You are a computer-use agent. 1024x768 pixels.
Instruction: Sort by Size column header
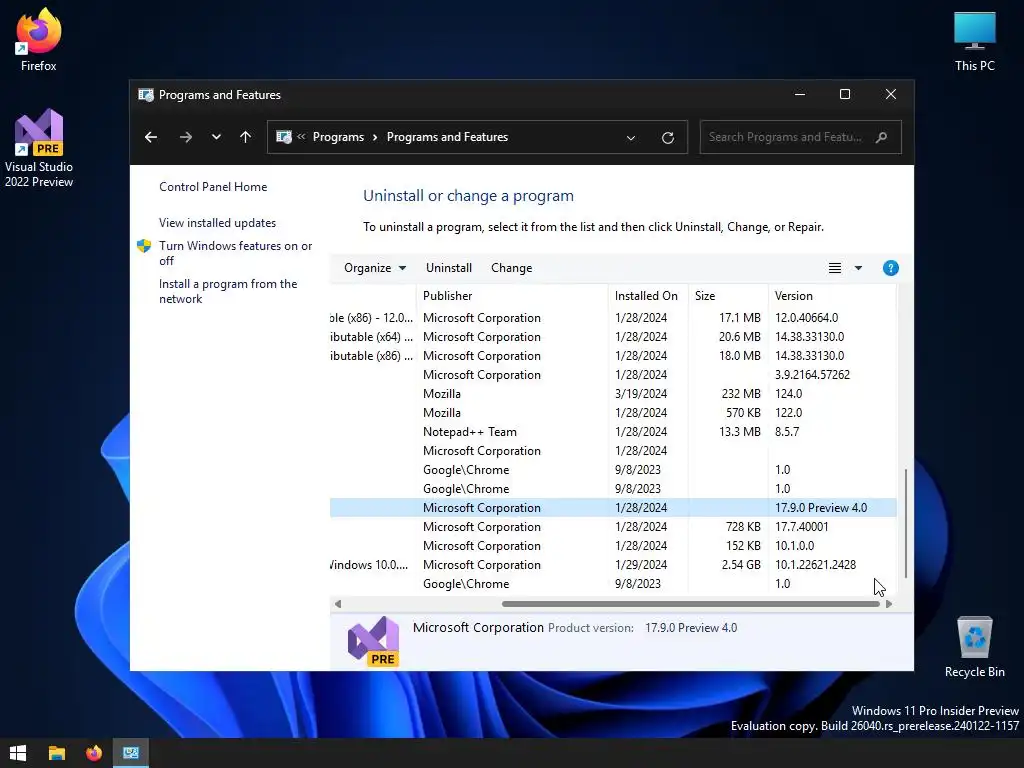[x=728, y=296]
